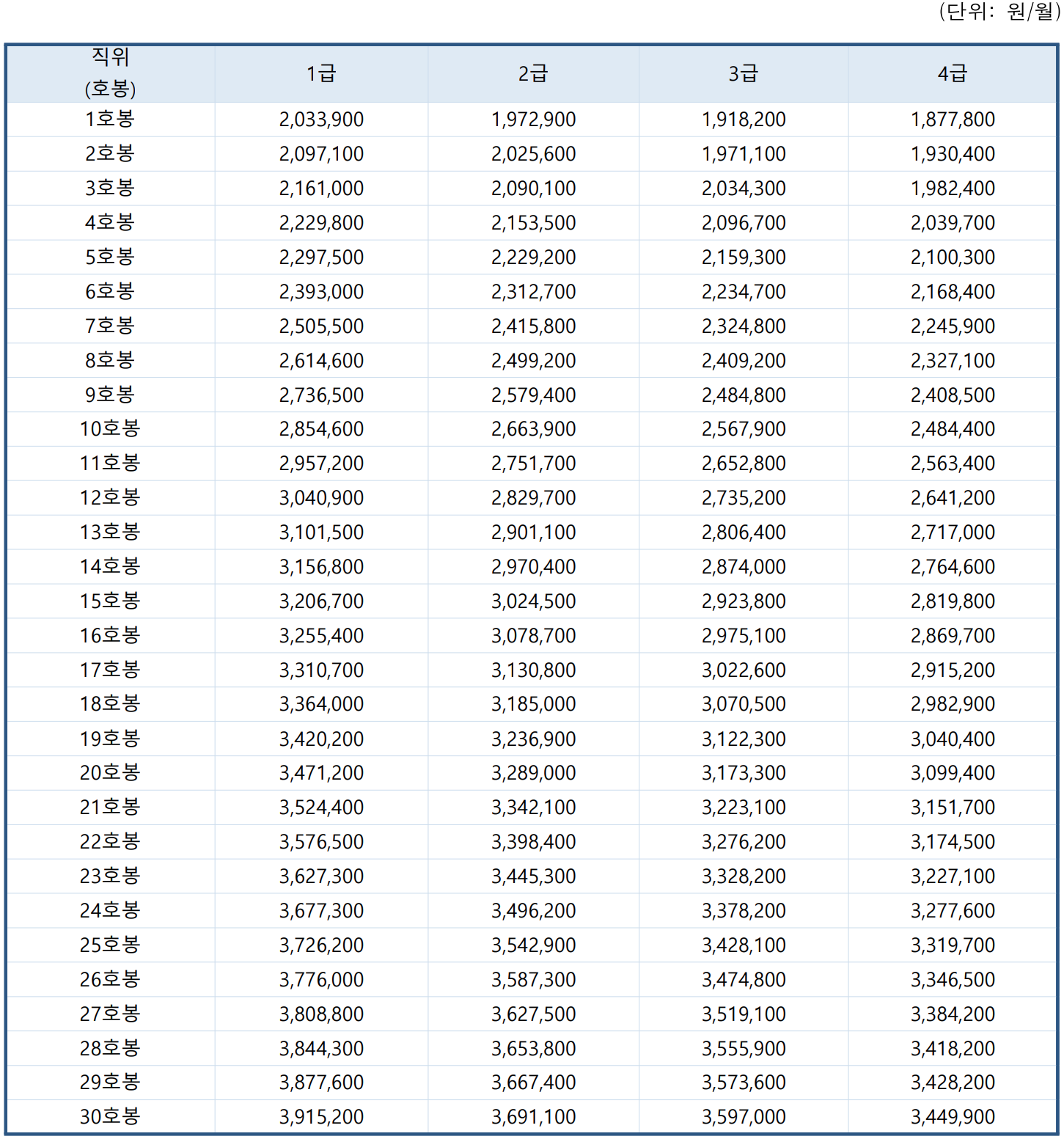The image size is (1064, 1139).
Task: Click the value 3,915,200 in 30호봉 row
Action: point(321,1117)
